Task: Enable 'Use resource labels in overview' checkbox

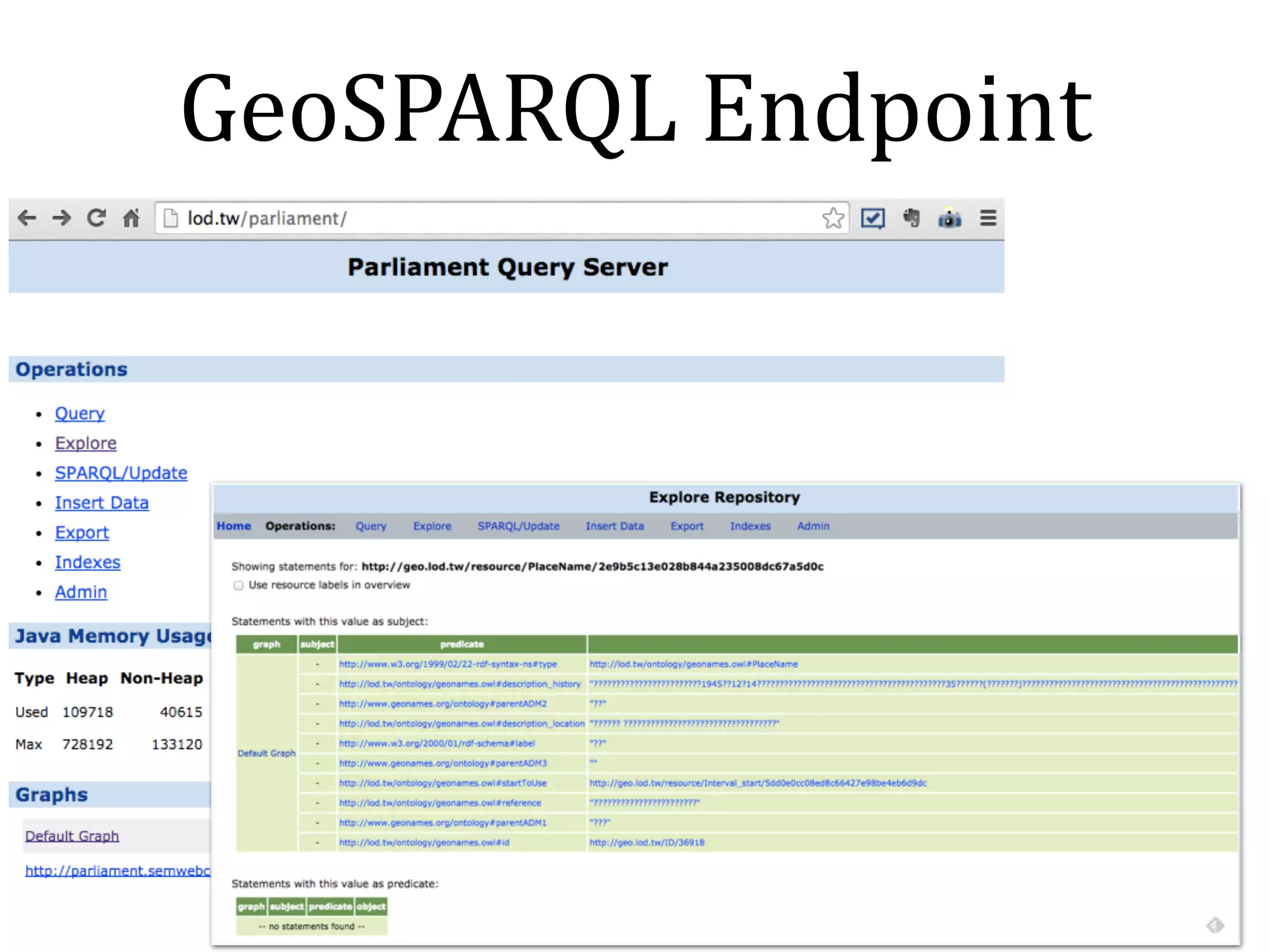Action: [238, 586]
